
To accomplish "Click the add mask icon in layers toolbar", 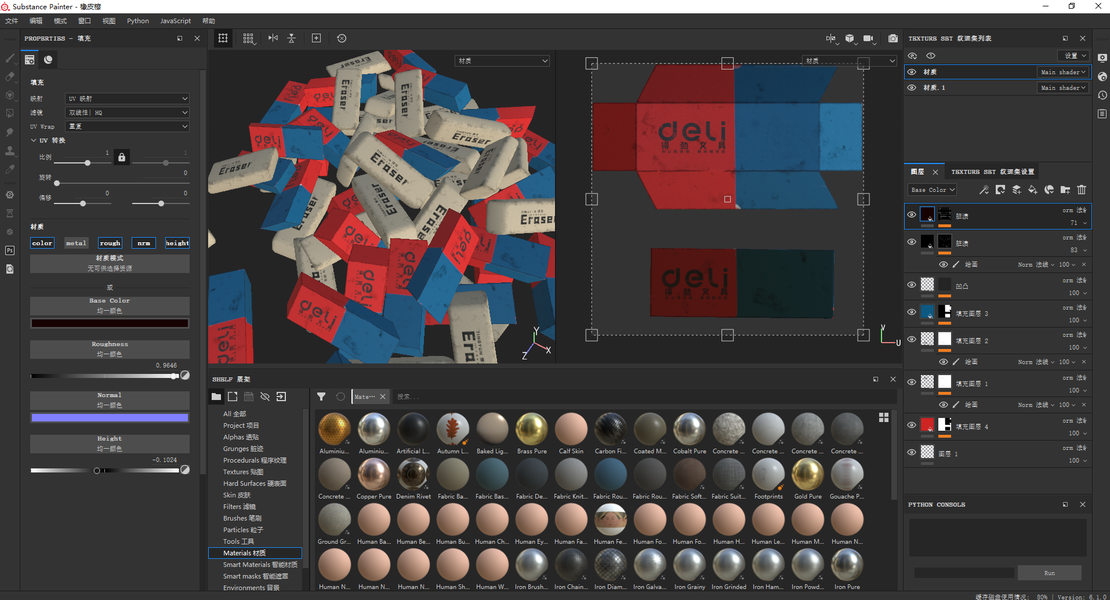I will (1000, 190).
